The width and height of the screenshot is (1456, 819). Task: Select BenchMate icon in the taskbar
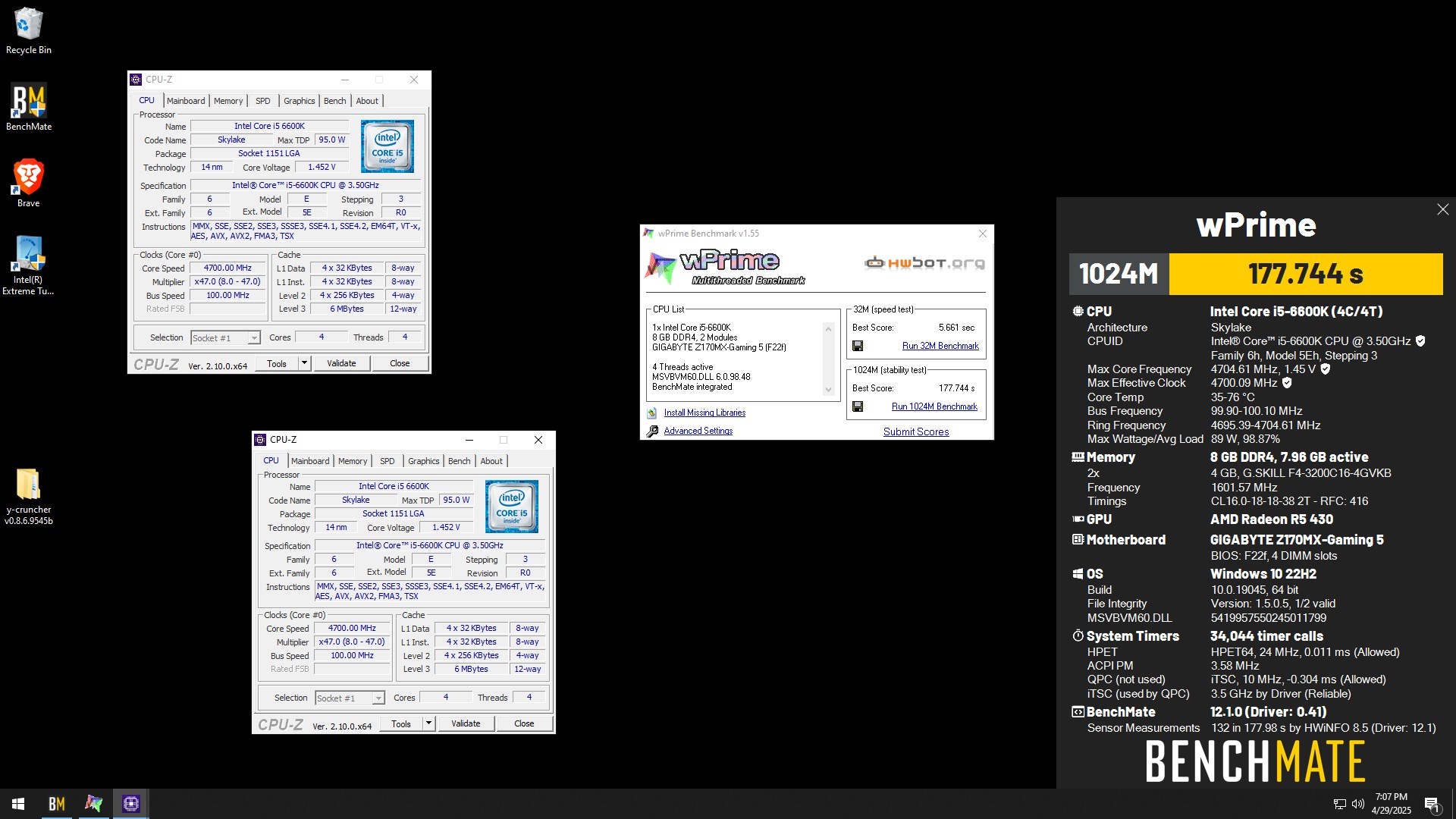(x=57, y=804)
